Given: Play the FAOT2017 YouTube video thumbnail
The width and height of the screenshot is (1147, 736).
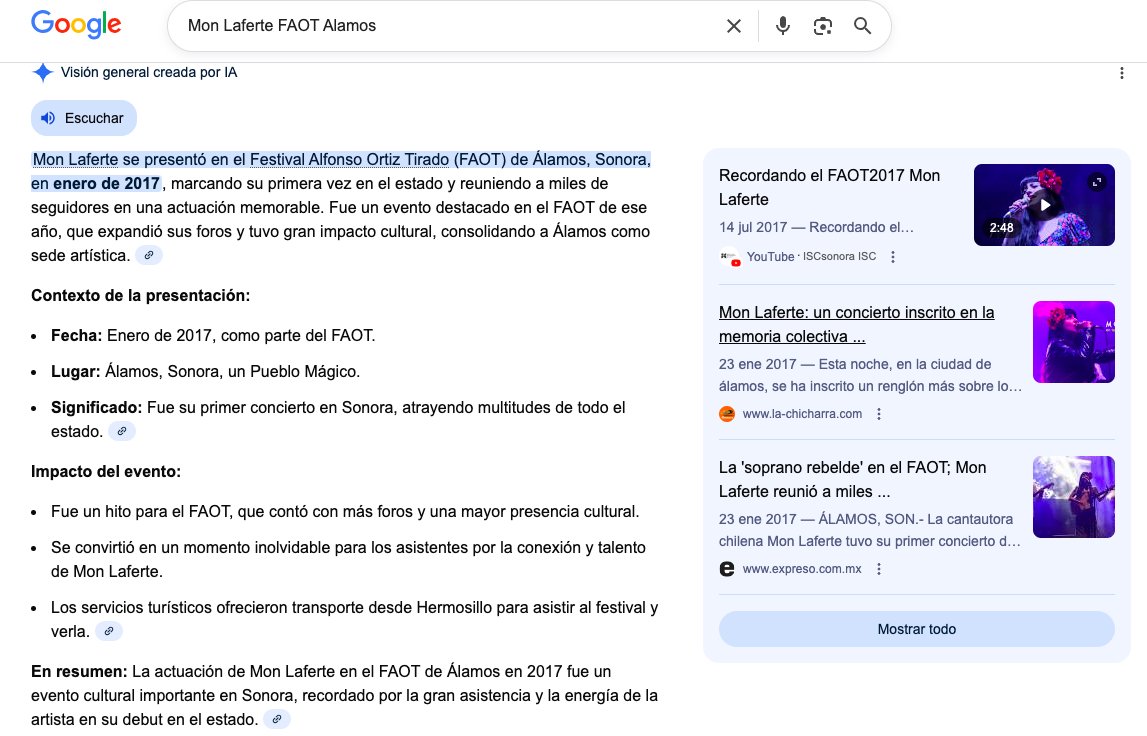Looking at the screenshot, I should [x=1044, y=205].
